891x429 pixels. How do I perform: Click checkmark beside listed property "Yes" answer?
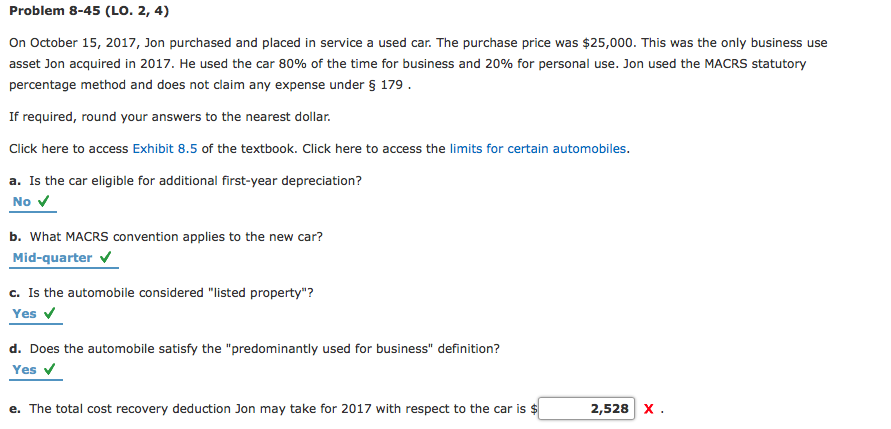click(x=49, y=314)
